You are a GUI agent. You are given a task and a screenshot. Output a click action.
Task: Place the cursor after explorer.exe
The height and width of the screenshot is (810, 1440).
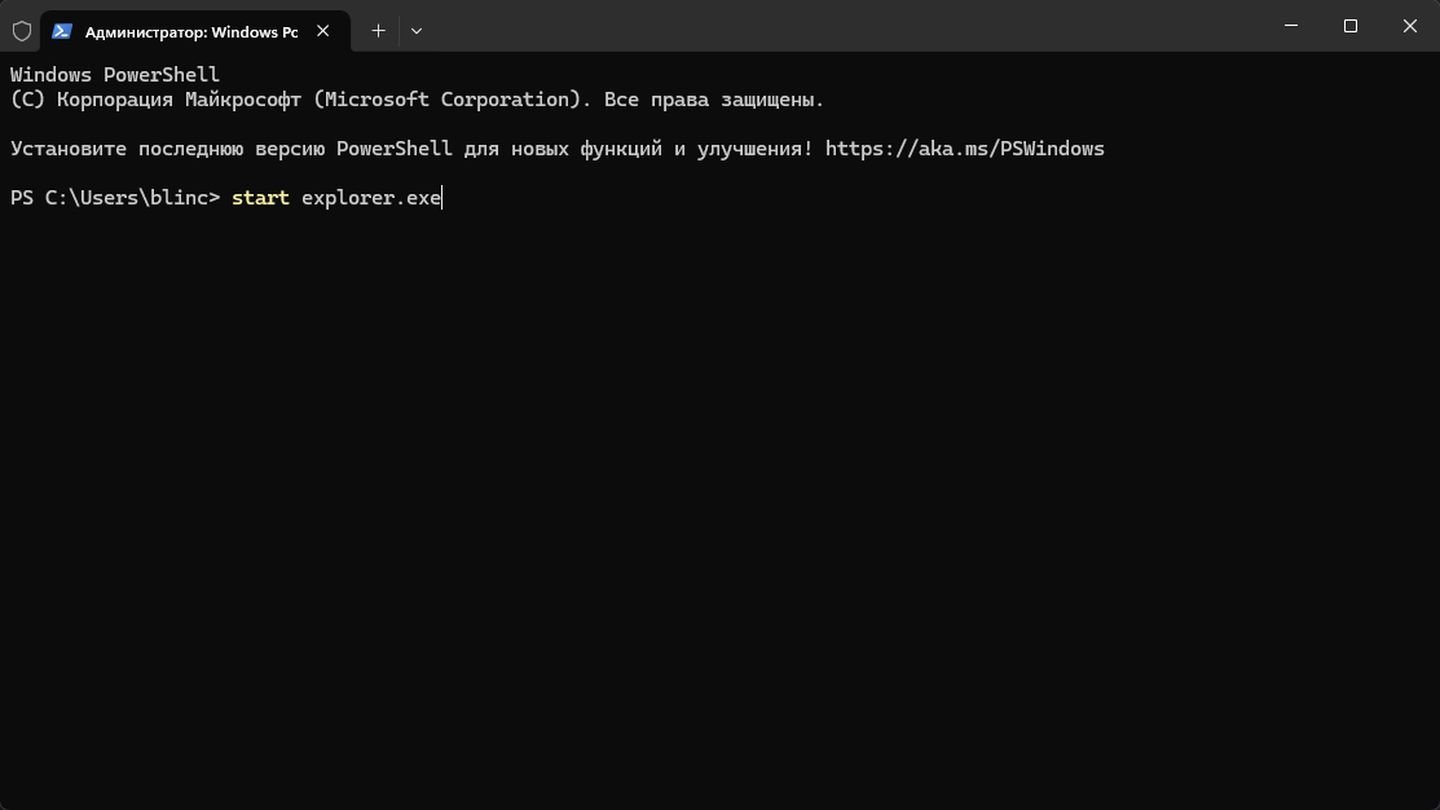[443, 198]
